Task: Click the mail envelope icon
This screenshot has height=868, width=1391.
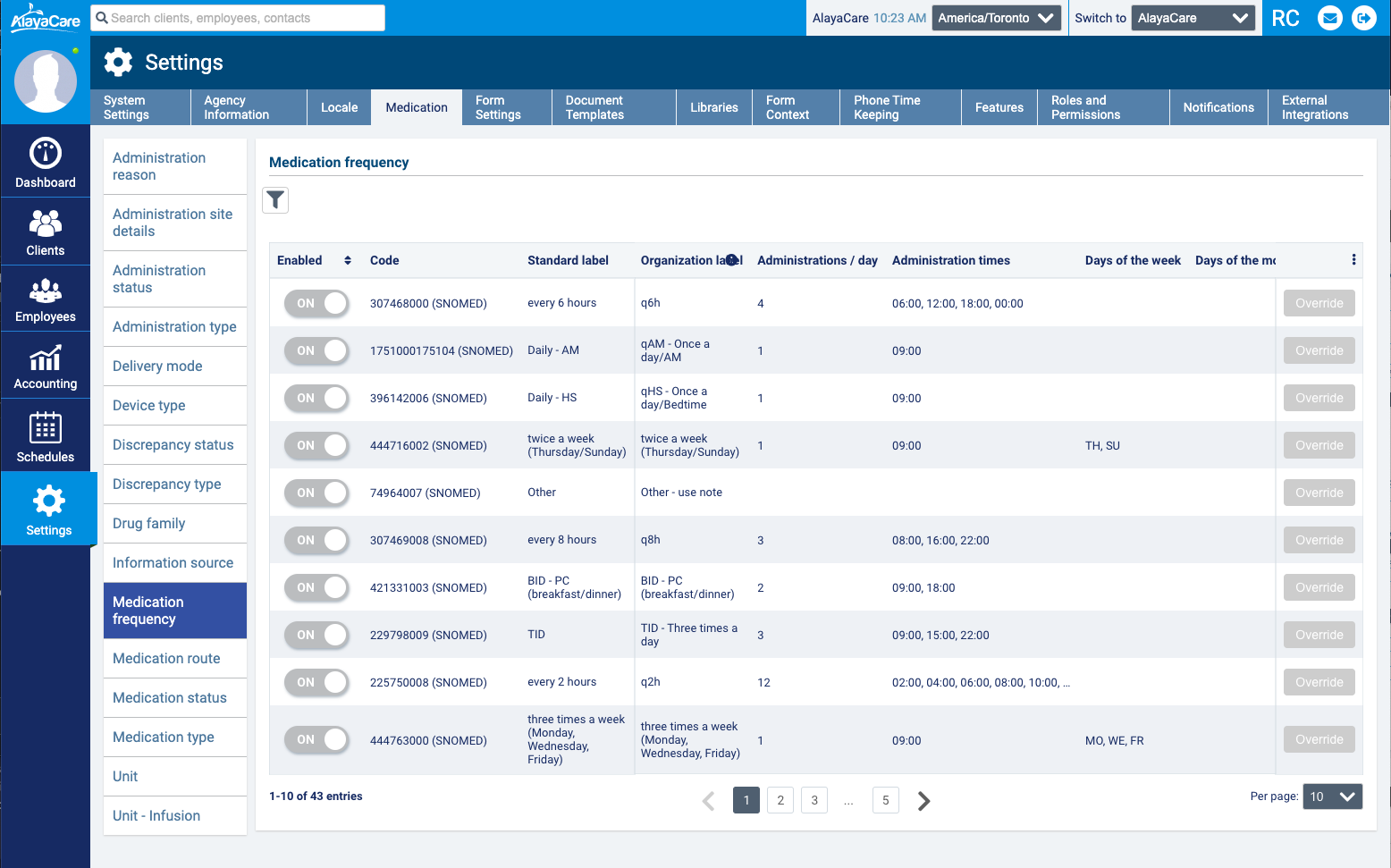Action: pos(1330,18)
